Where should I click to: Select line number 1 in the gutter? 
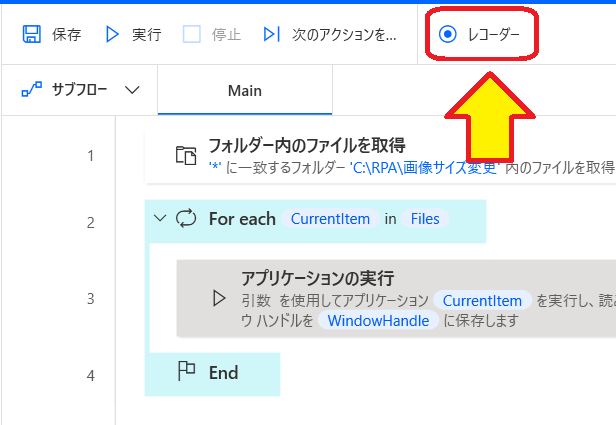click(90, 156)
